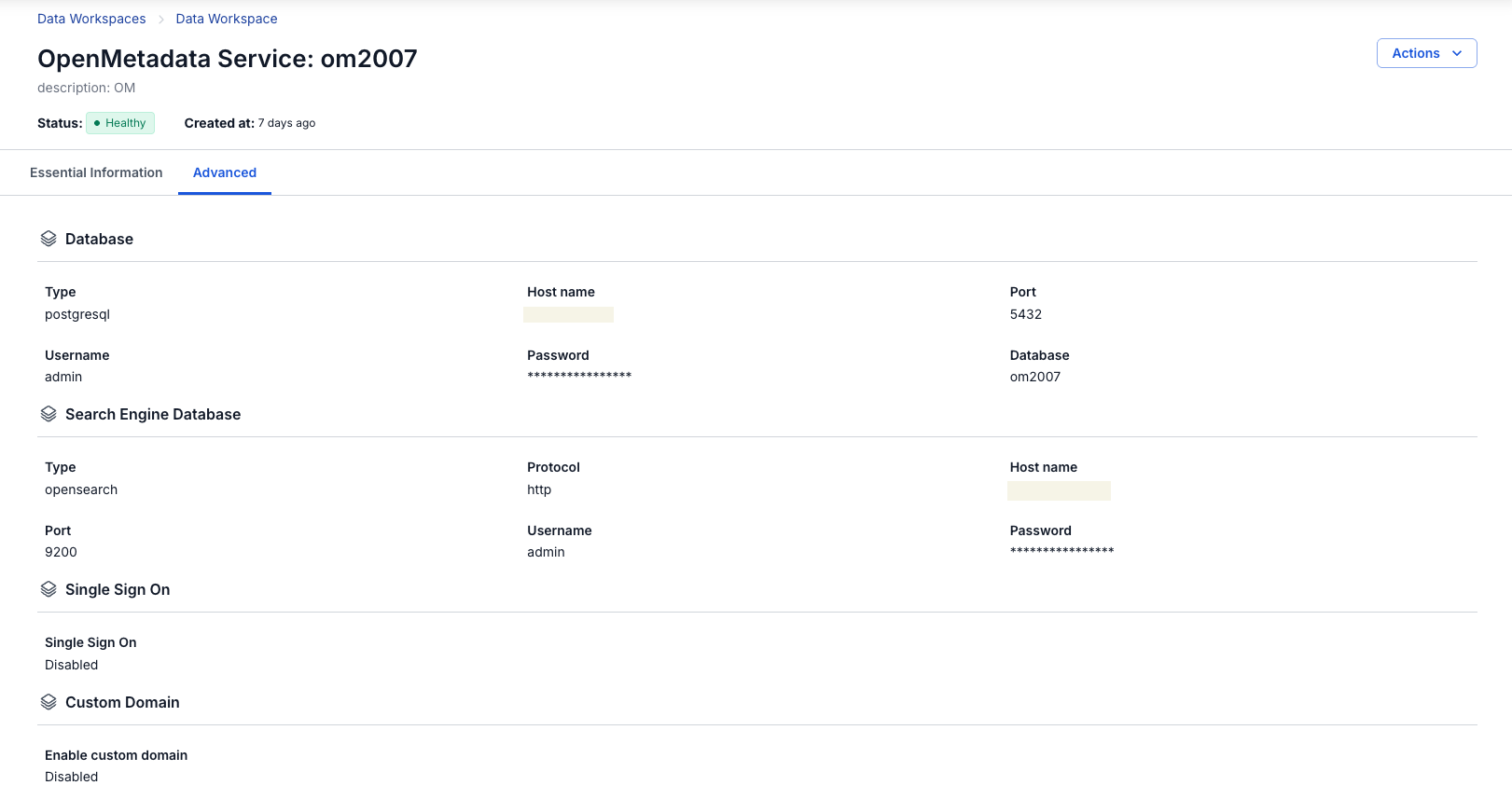The height and width of the screenshot is (799, 1512).
Task: Click the OpenMetadata Service: om2007 title
Action: point(228,59)
